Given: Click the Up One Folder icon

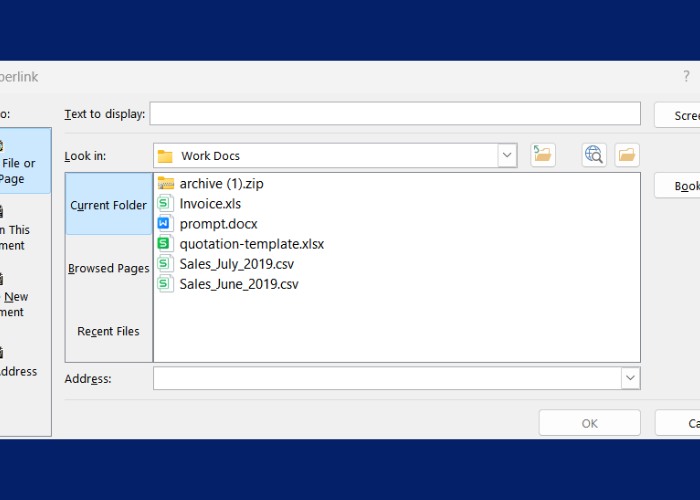Looking at the screenshot, I should pos(543,155).
